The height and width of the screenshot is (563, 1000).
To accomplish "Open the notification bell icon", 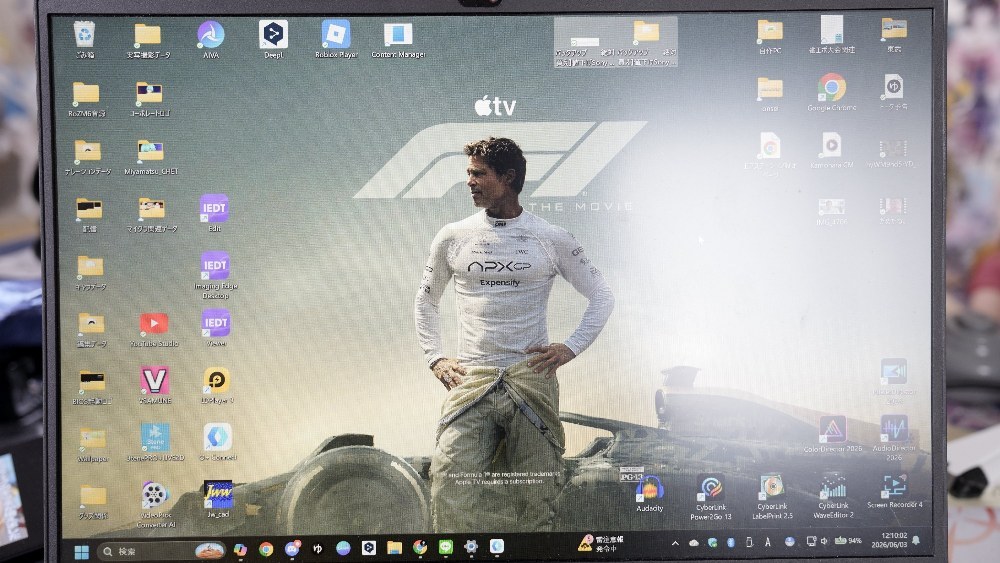I will tap(916, 540).
